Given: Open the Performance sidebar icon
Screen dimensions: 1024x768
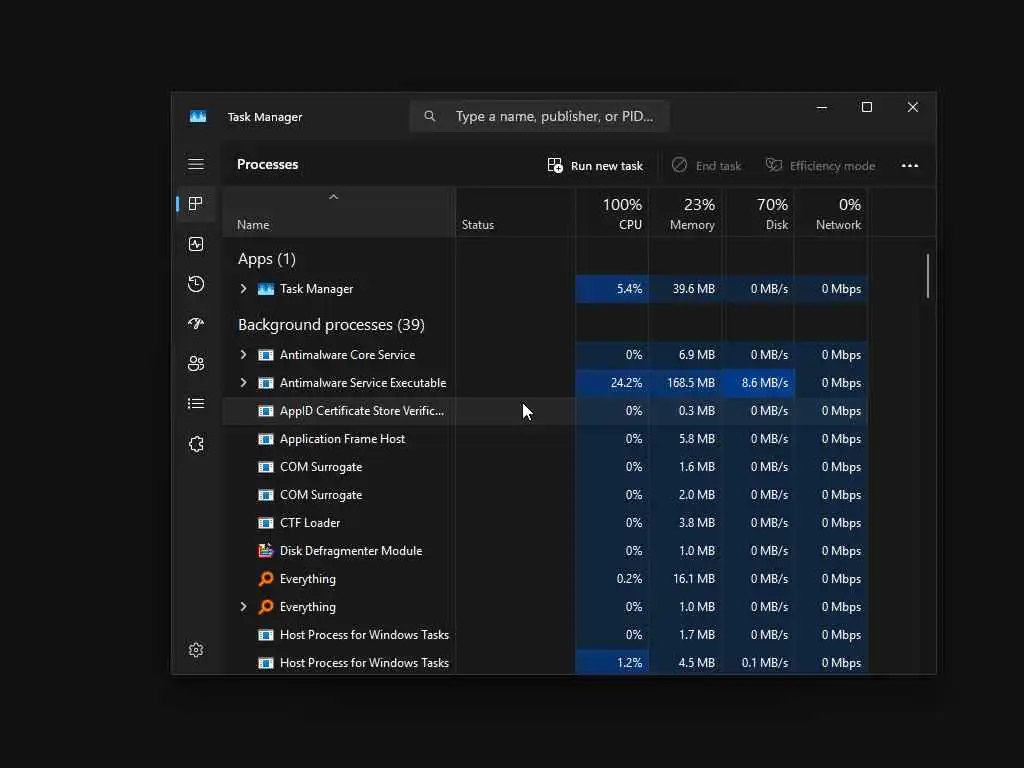Looking at the screenshot, I should coord(196,244).
